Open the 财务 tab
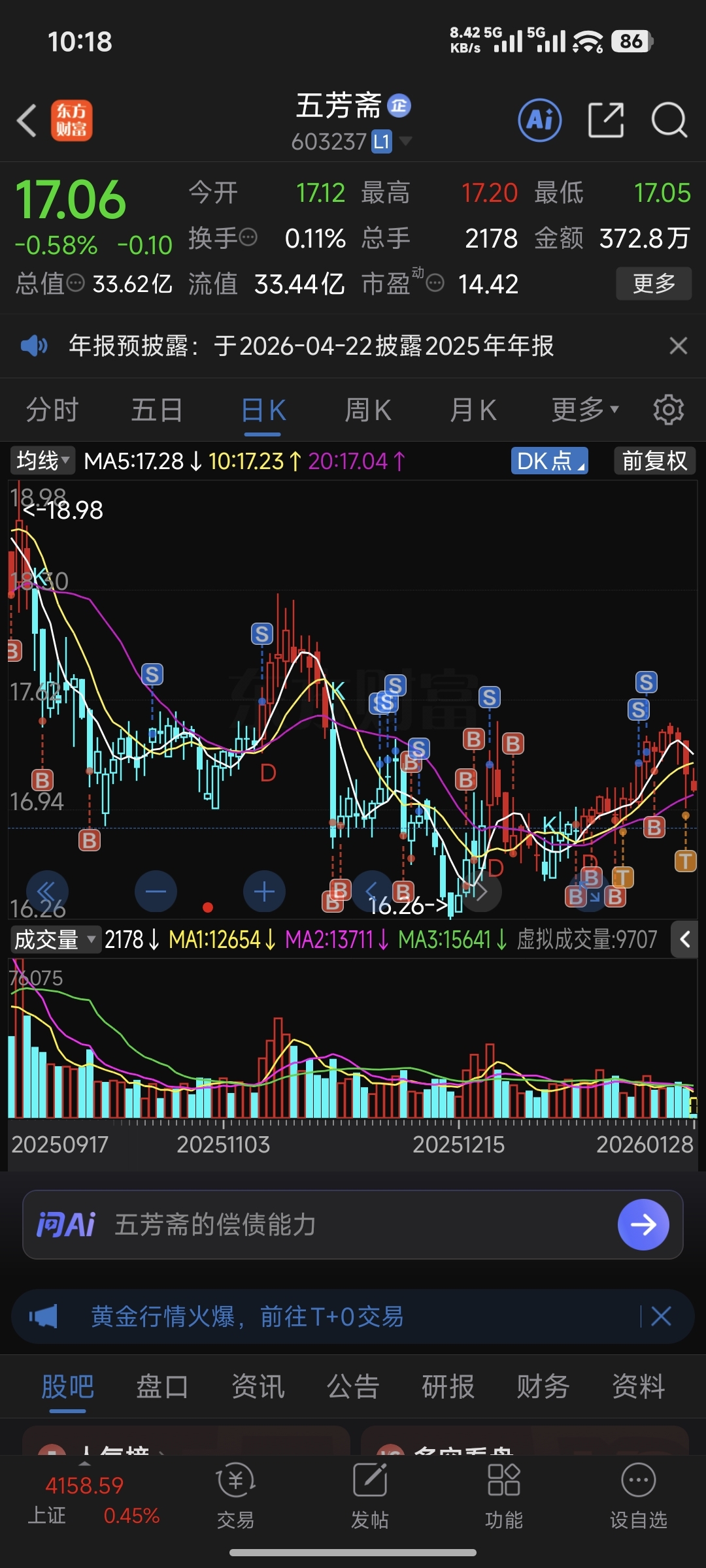Screen dimensions: 706x1568 click(543, 1386)
